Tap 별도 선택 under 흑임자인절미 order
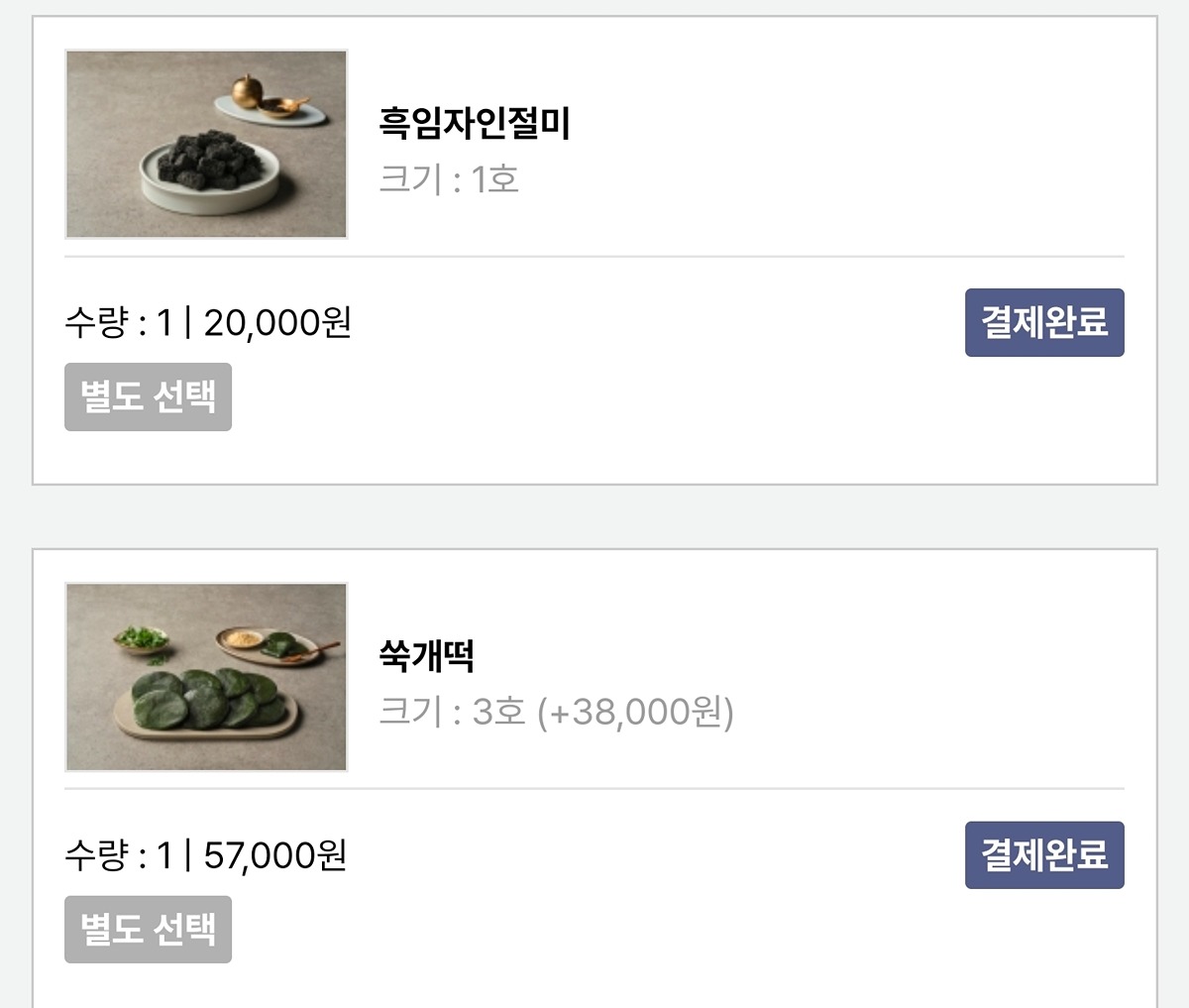The height and width of the screenshot is (1008, 1189). point(148,396)
